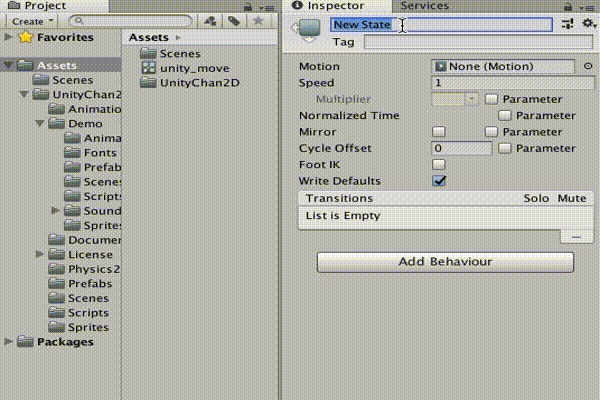This screenshot has height=400, width=600.
Task: Click the search by type filter icon
Action: (211, 21)
